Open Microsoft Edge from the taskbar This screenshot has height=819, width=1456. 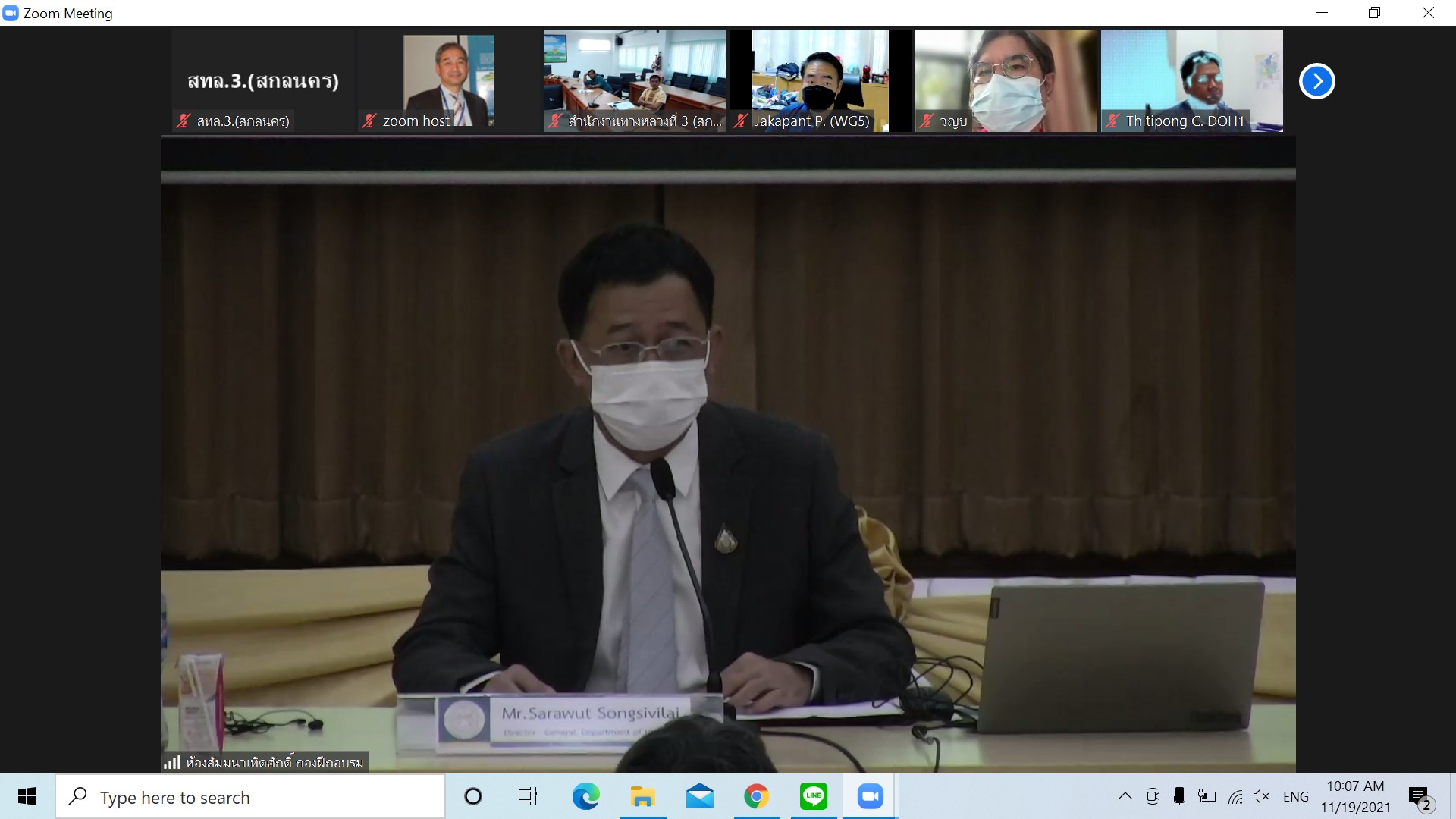tap(585, 796)
